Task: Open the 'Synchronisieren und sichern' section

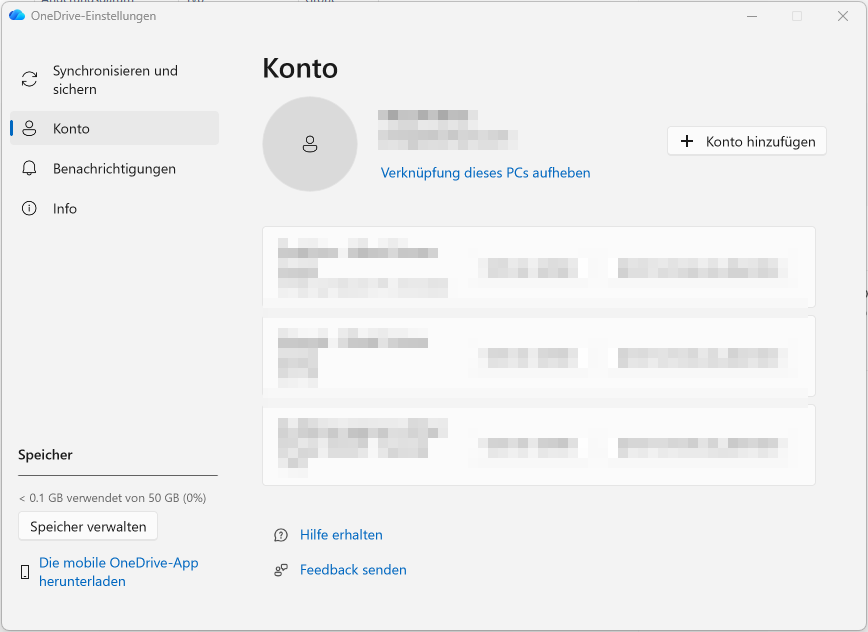Action: (x=115, y=80)
